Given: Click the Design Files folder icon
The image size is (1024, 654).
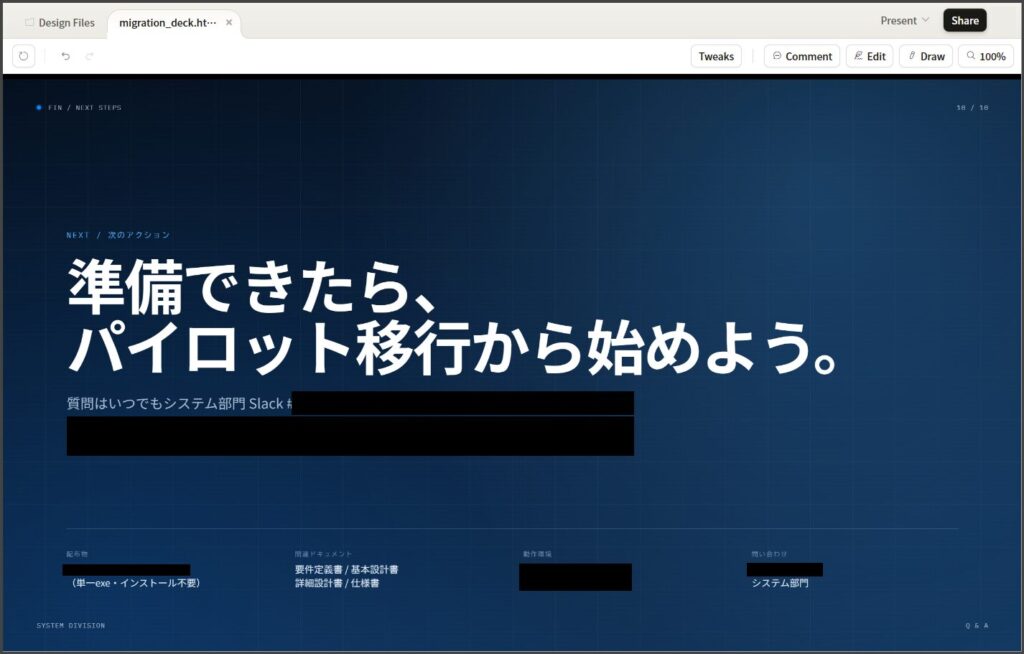Looking at the screenshot, I should (29, 22).
